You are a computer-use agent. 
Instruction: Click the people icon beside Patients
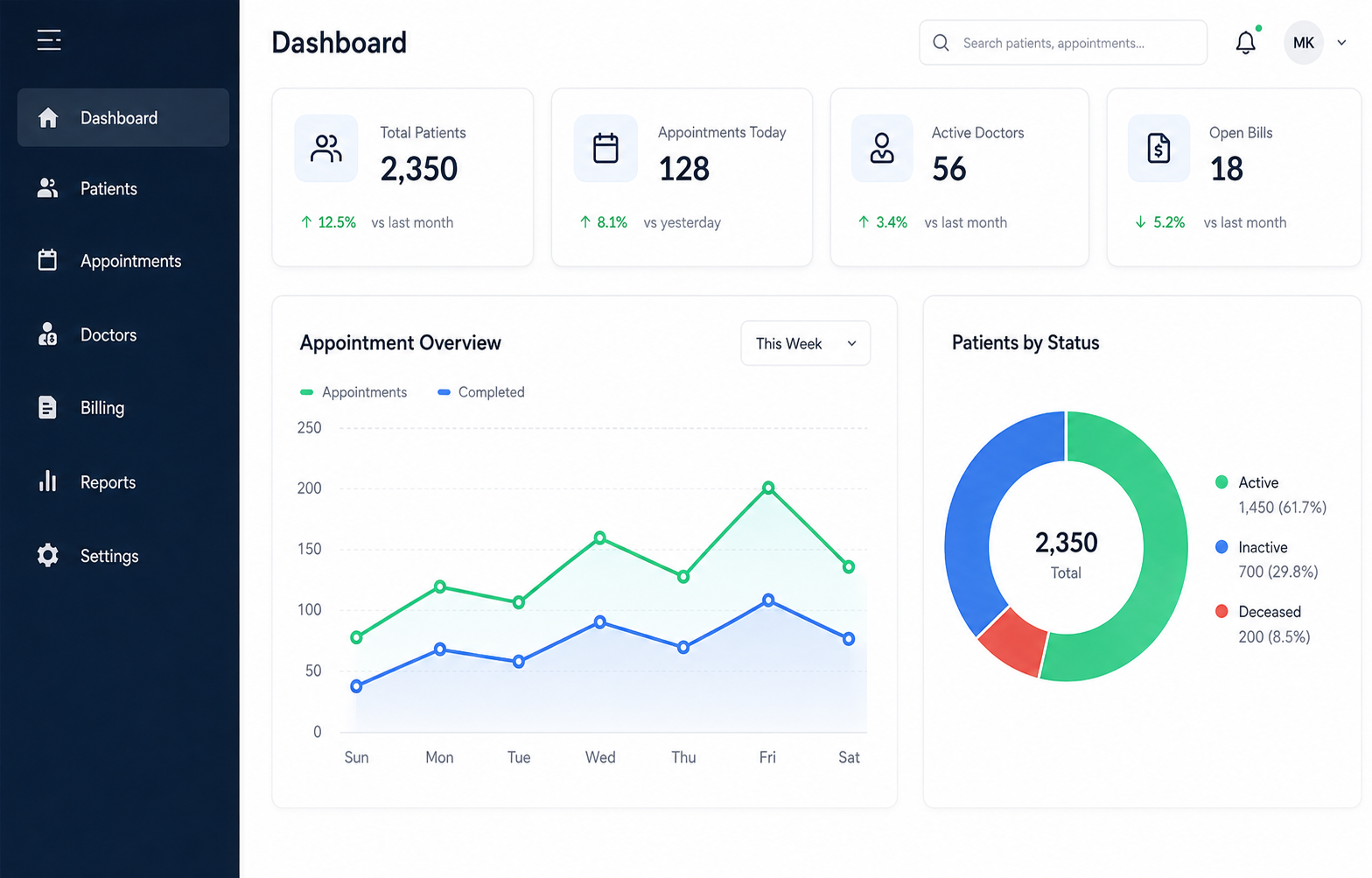coord(47,188)
